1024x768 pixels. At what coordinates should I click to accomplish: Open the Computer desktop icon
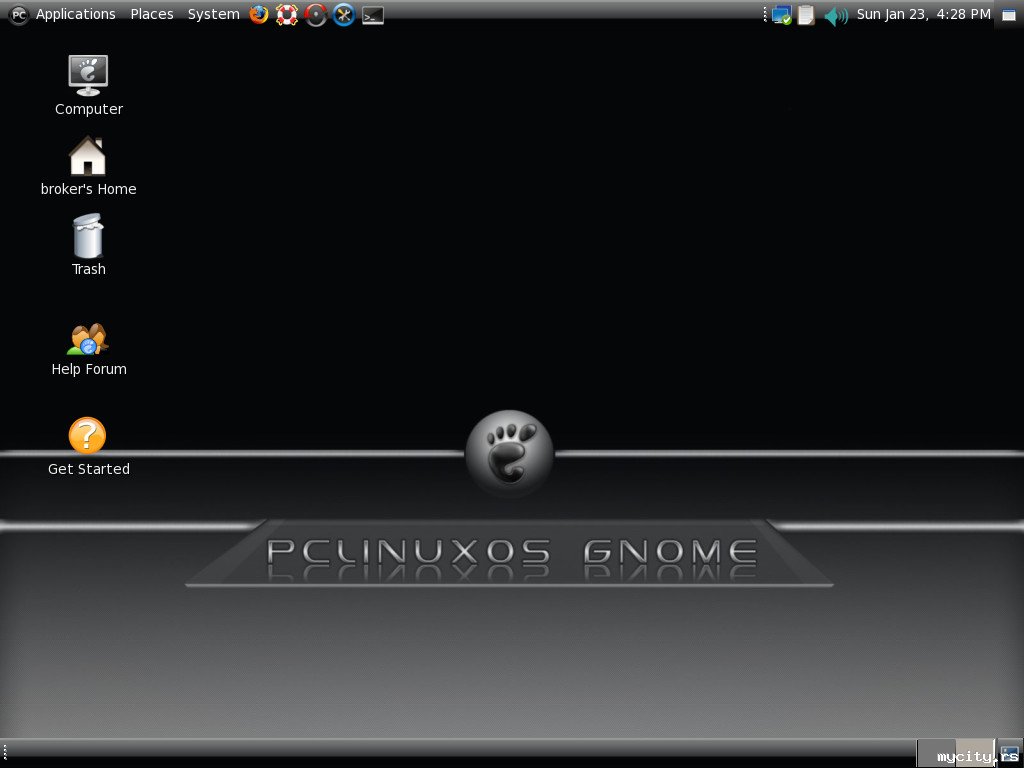tap(88, 86)
